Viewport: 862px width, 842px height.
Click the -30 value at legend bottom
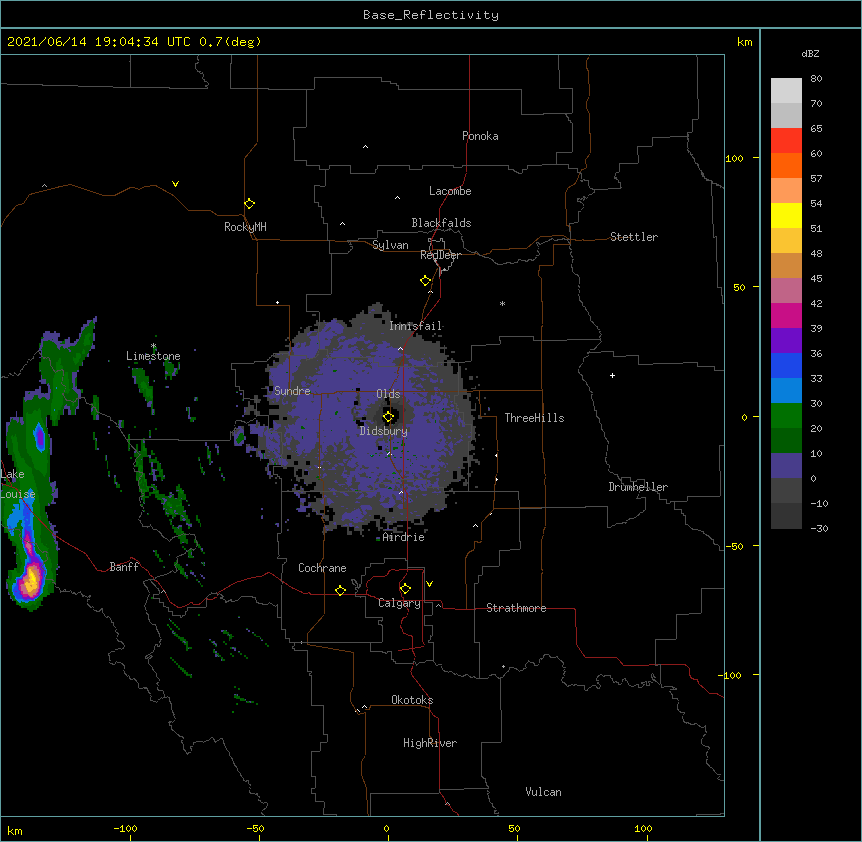[819, 528]
